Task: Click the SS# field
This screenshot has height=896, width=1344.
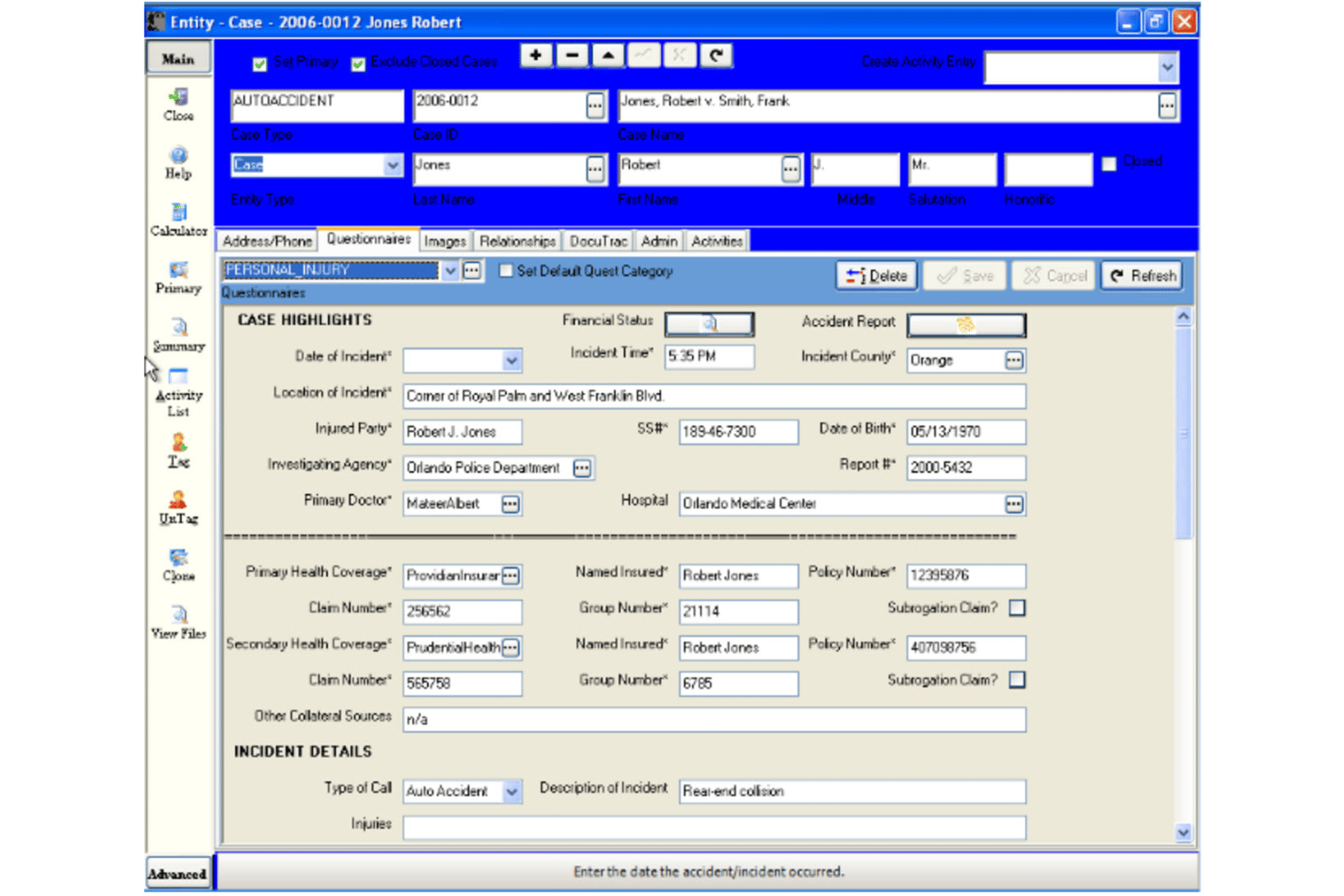Action: pyautogui.click(x=738, y=432)
